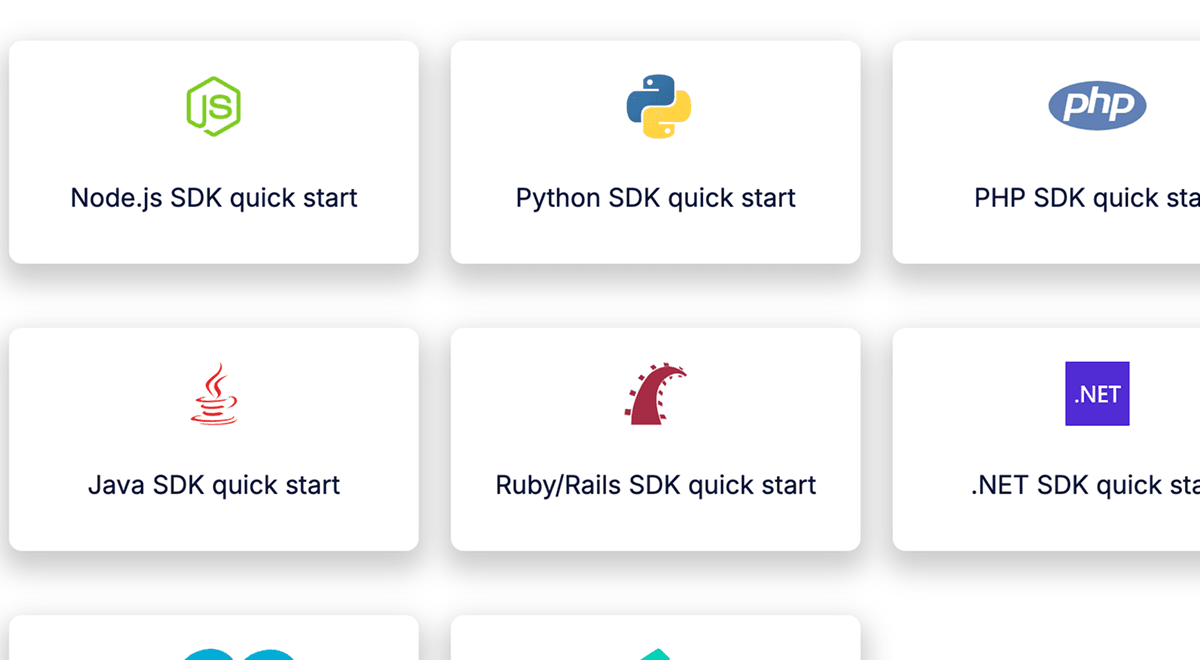Screen dimensions: 1200x660
Task: Open the 'Java SDK quick start' text link
Action: [214, 485]
